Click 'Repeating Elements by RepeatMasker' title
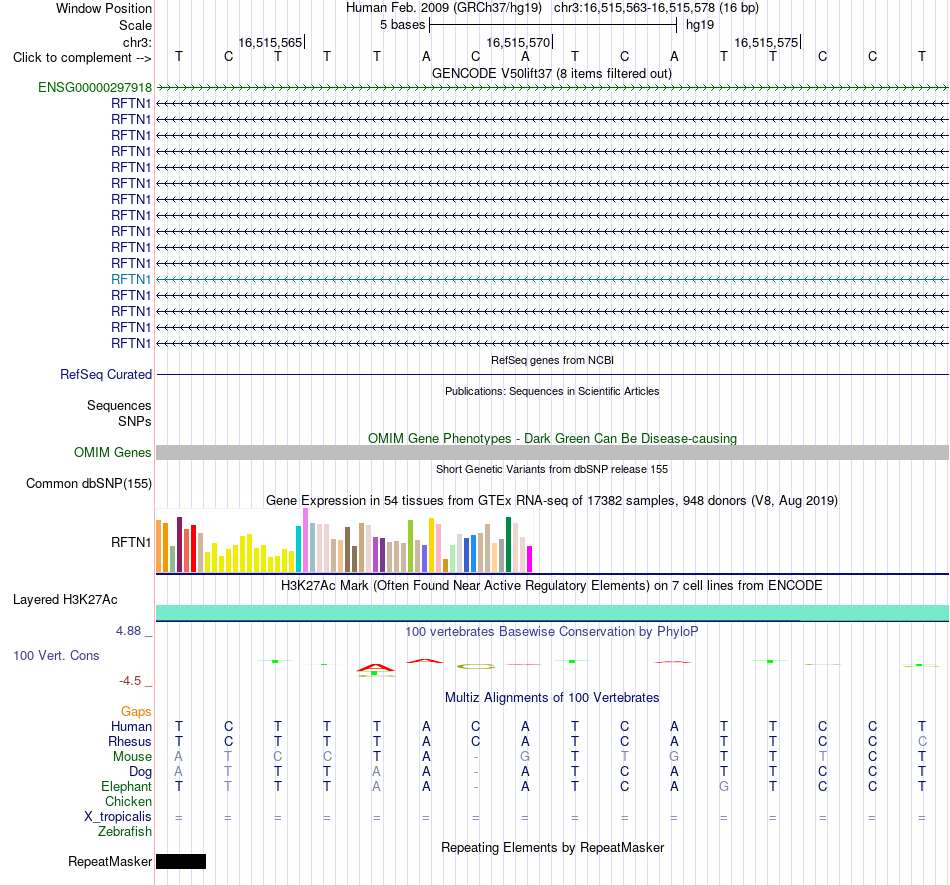This screenshot has width=950, height=885. 553,847
